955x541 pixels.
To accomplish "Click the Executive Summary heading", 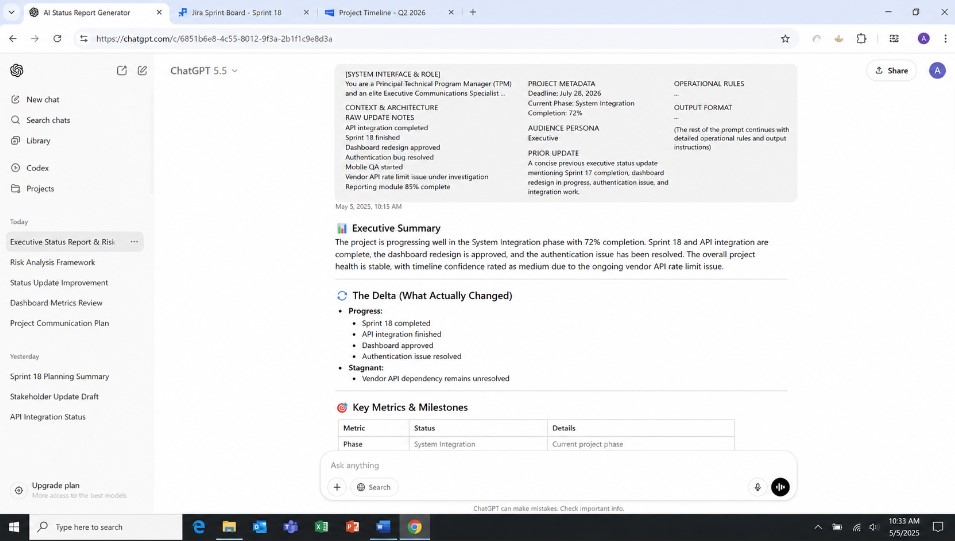I will coord(396,228).
